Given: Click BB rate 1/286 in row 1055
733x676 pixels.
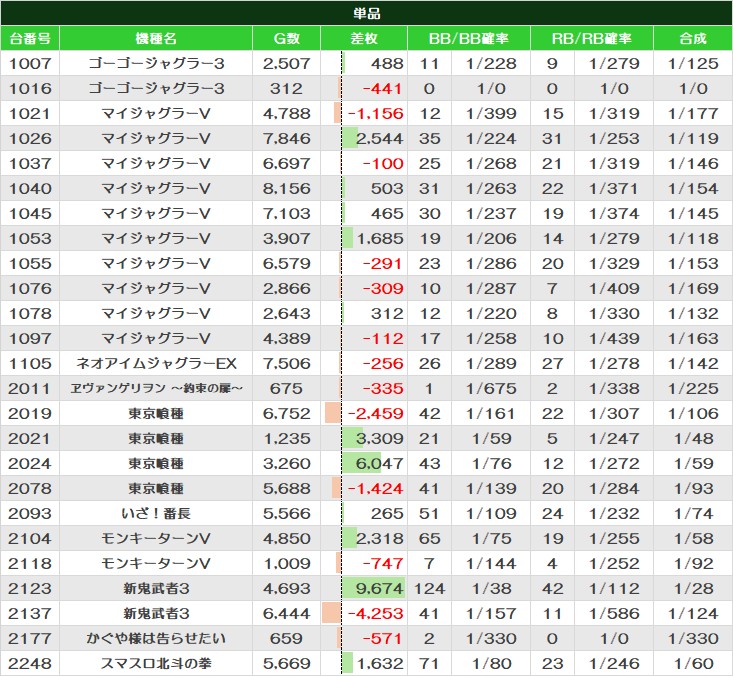Looking at the screenshot, I should [491, 264].
